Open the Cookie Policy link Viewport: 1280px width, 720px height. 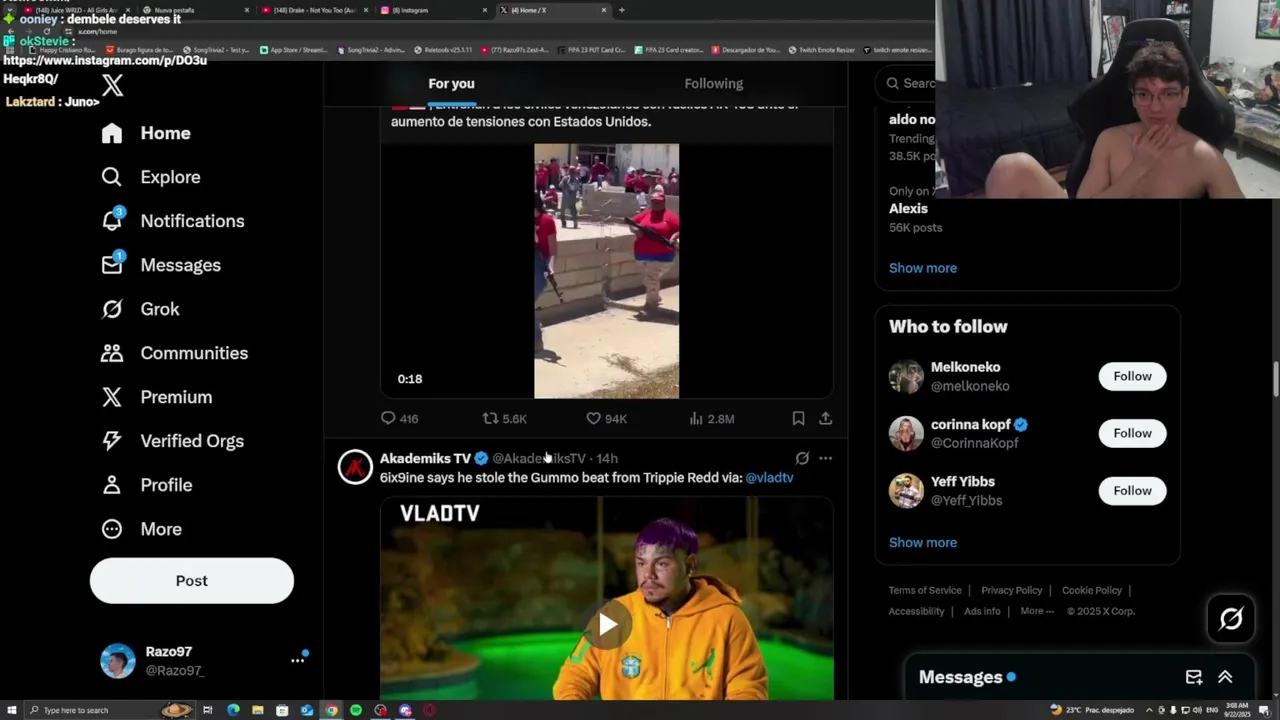click(x=1091, y=590)
